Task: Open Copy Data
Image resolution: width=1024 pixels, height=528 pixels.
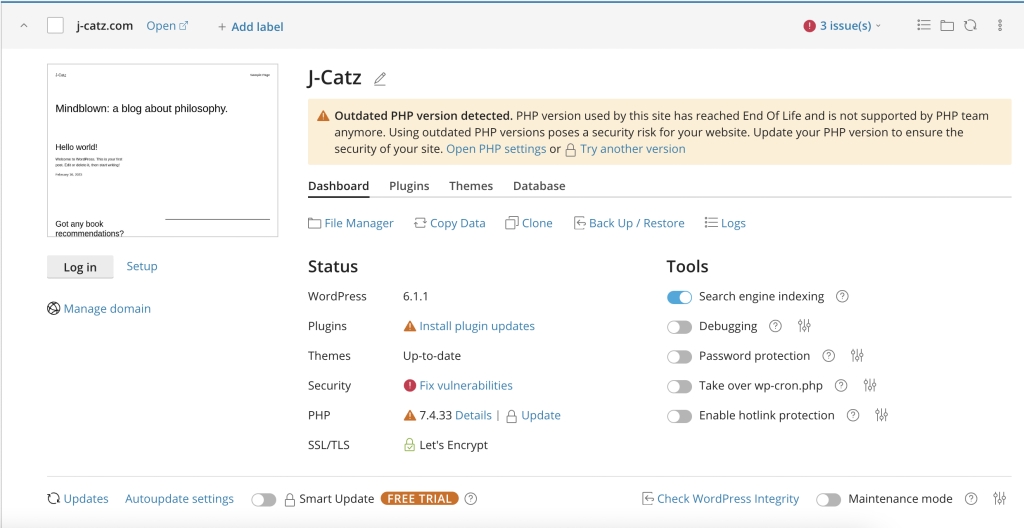Action: [x=449, y=223]
